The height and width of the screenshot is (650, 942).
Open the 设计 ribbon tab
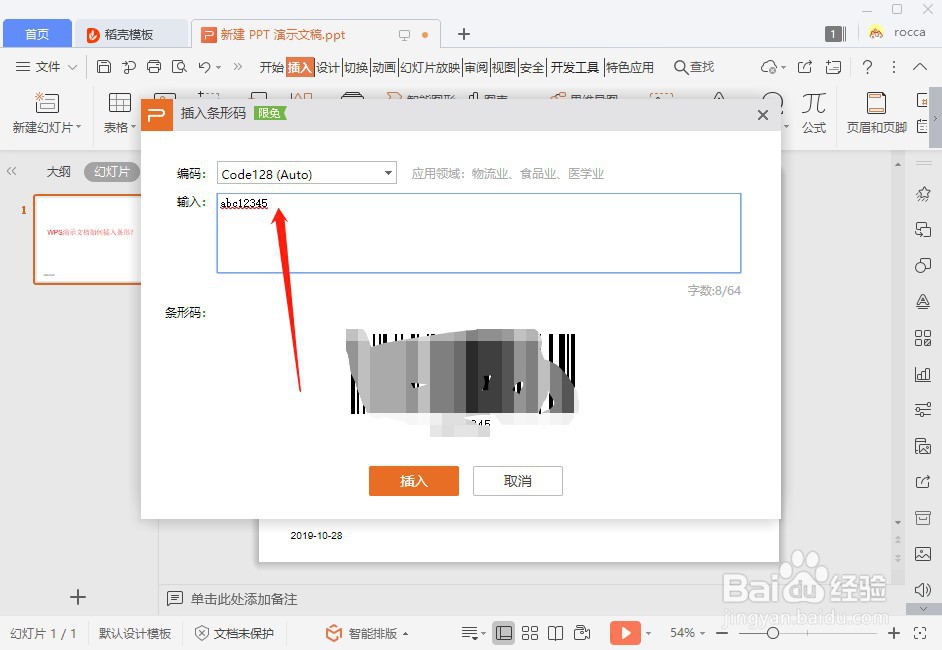coord(327,67)
